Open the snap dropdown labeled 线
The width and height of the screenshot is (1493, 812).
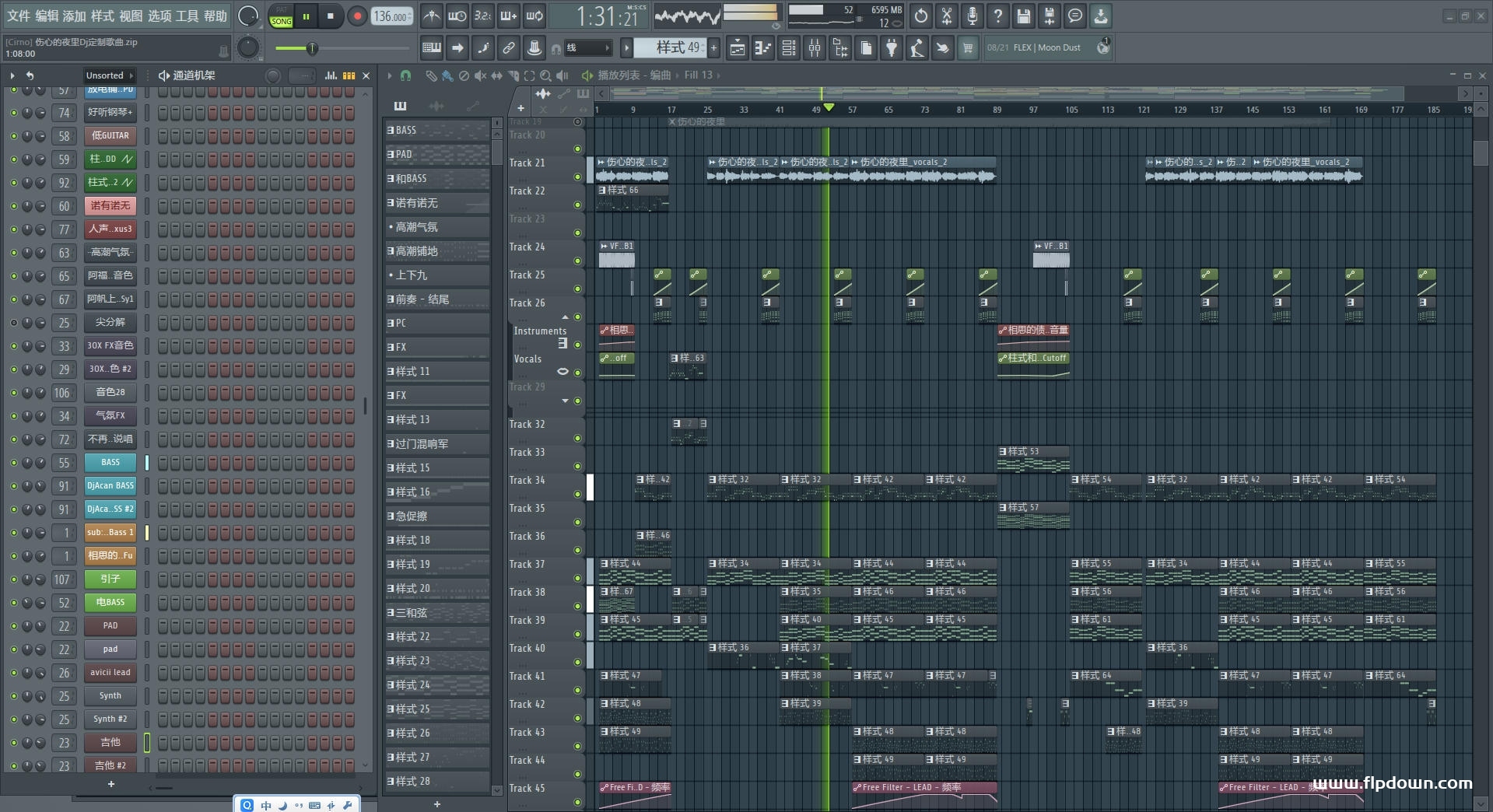[x=587, y=48]
